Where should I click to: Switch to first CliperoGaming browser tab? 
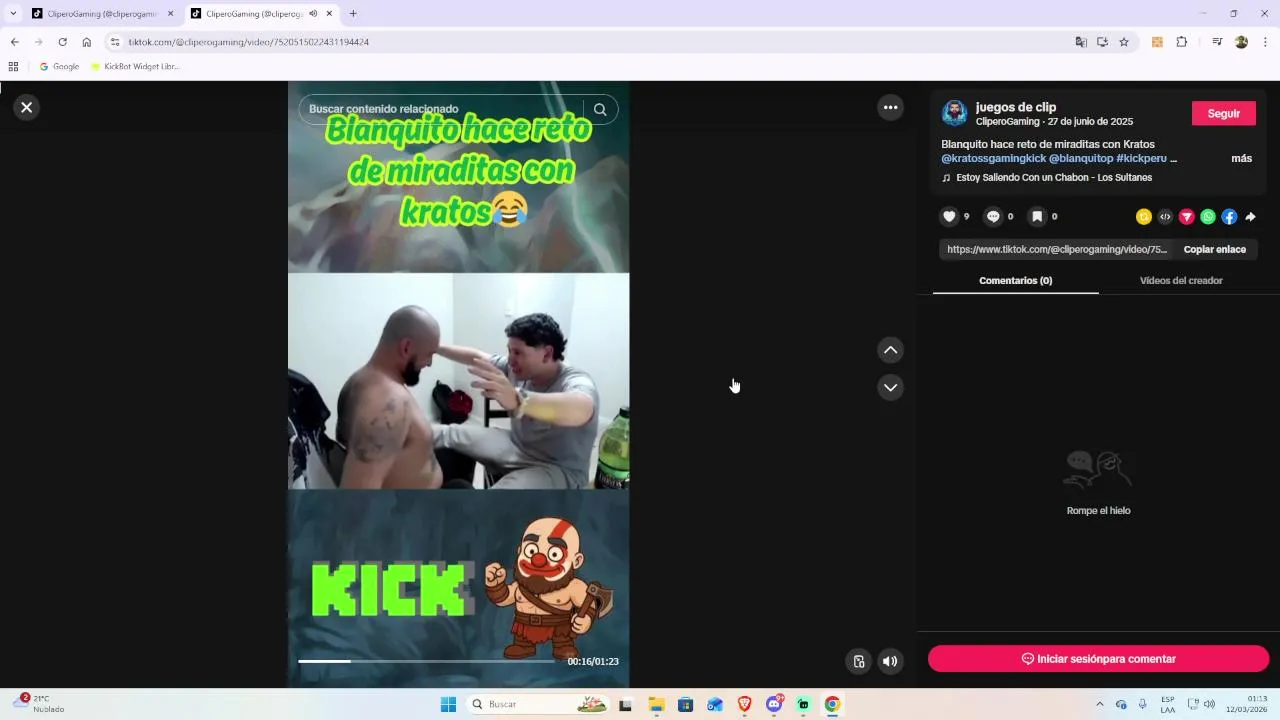tap(100, 14)
